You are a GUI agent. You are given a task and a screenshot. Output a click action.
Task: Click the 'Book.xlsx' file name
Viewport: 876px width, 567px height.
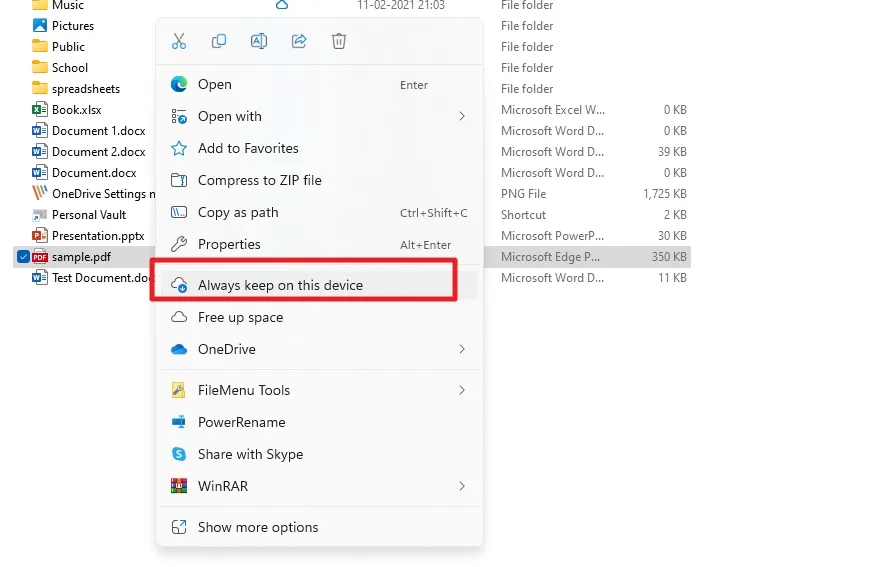77,109
